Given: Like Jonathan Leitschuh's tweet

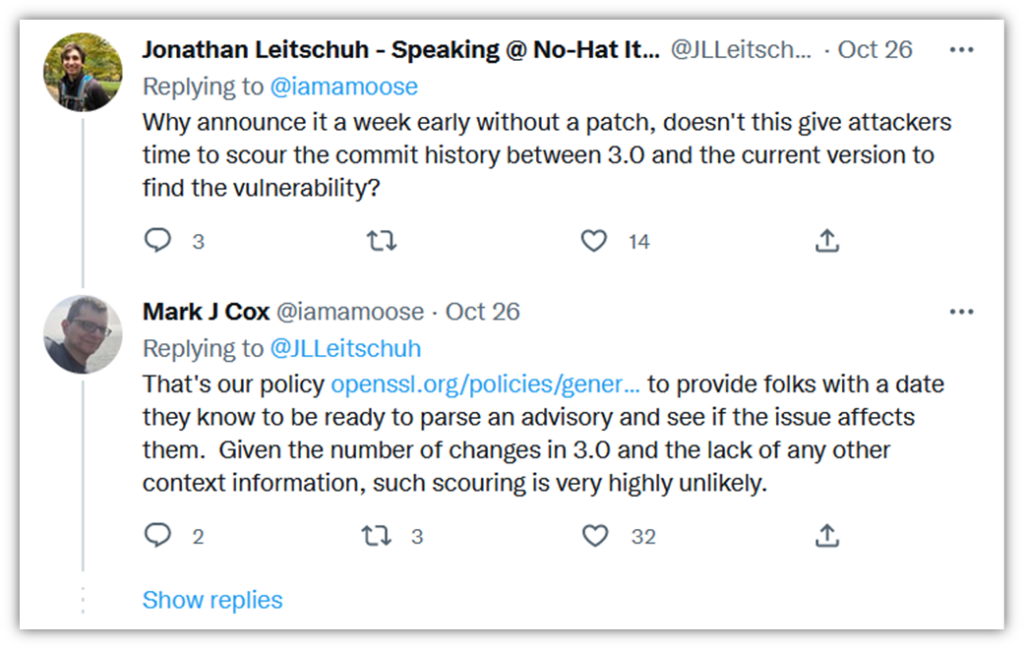Looking at the screenshot, I should (594, 241).
